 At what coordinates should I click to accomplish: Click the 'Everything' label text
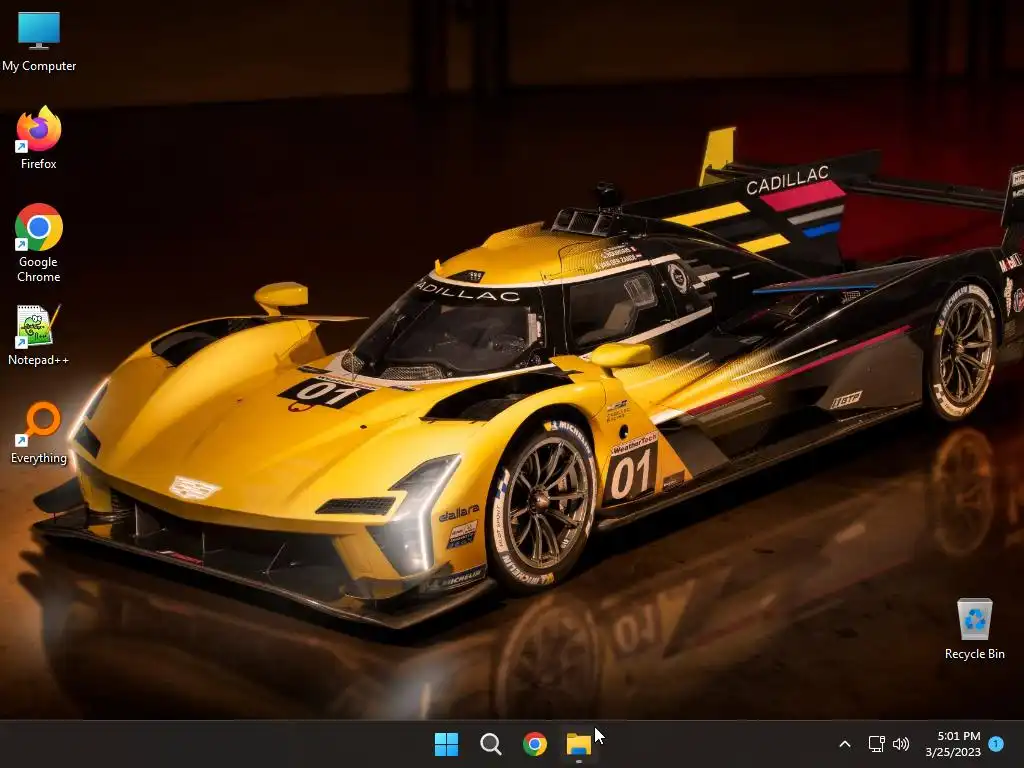(39, 458)
